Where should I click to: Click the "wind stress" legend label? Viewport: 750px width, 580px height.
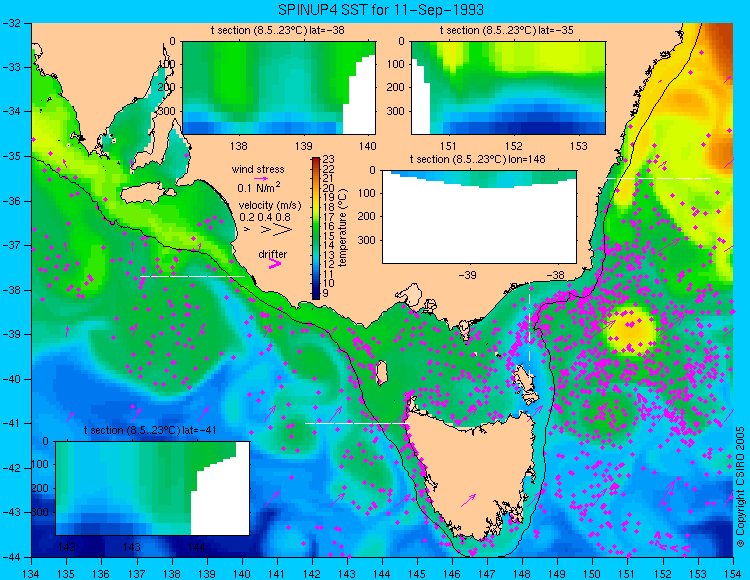pos(258,169)
